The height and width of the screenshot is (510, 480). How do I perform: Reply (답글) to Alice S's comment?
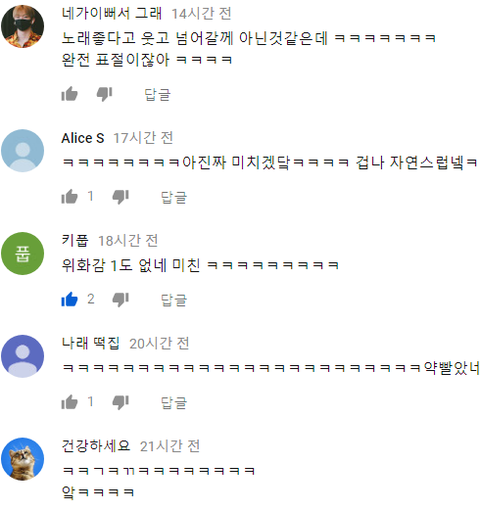(x=174, y=197)
